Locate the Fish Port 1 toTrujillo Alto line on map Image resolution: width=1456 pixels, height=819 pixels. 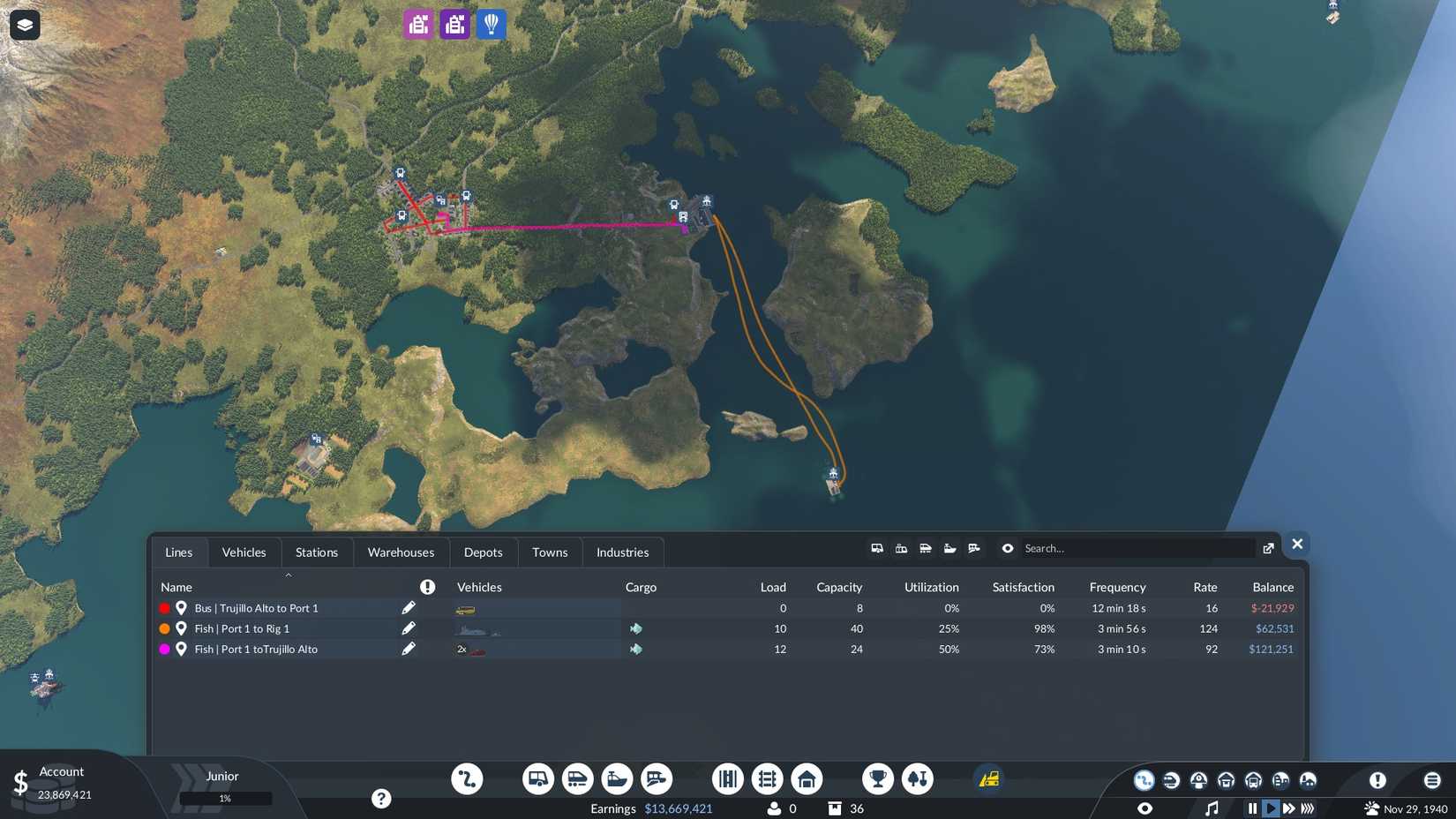tap(181, 649)
